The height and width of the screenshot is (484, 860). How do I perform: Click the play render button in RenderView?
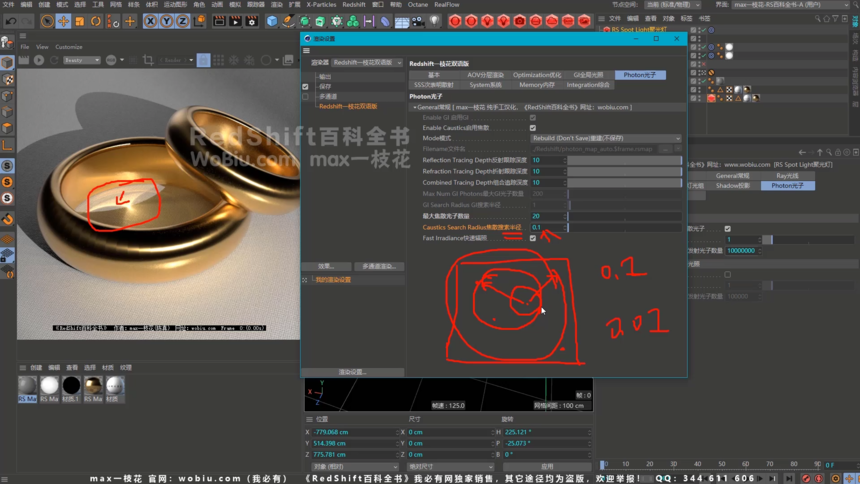tap(38, 60)
